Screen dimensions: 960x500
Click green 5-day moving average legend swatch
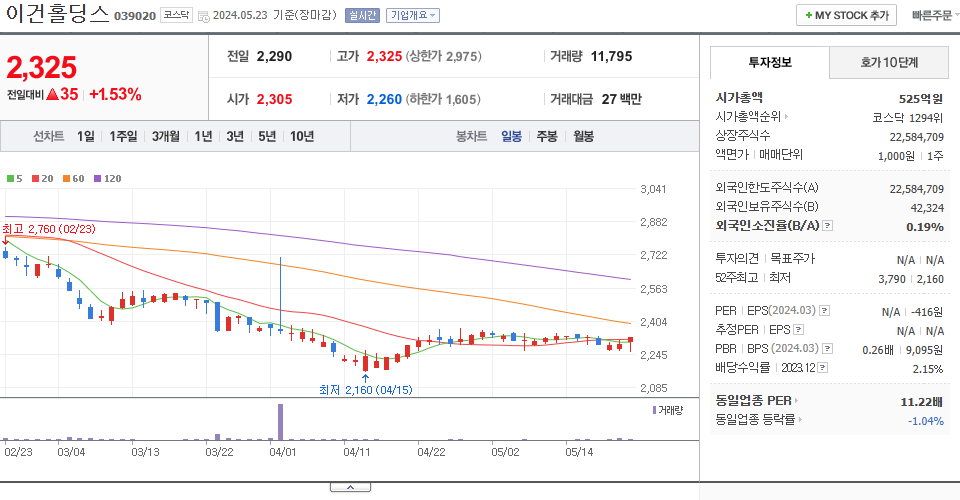tap(10, 179)
